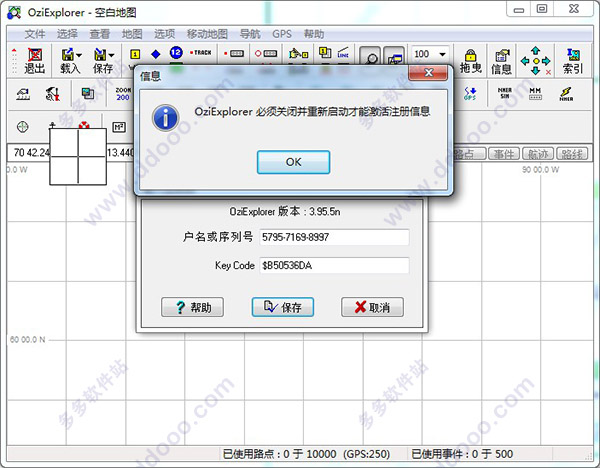Screen dimensions: 600x468
Task: Click the crosshair target icon
Action: [x=23, y=127]
